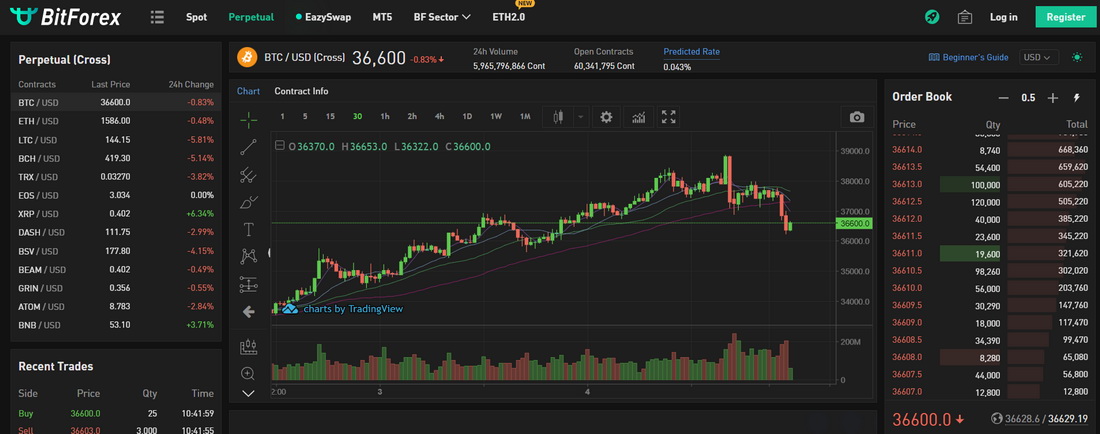1100x434 pixels.
Task: Click the globe icon near index price
Action: (996, 419)
